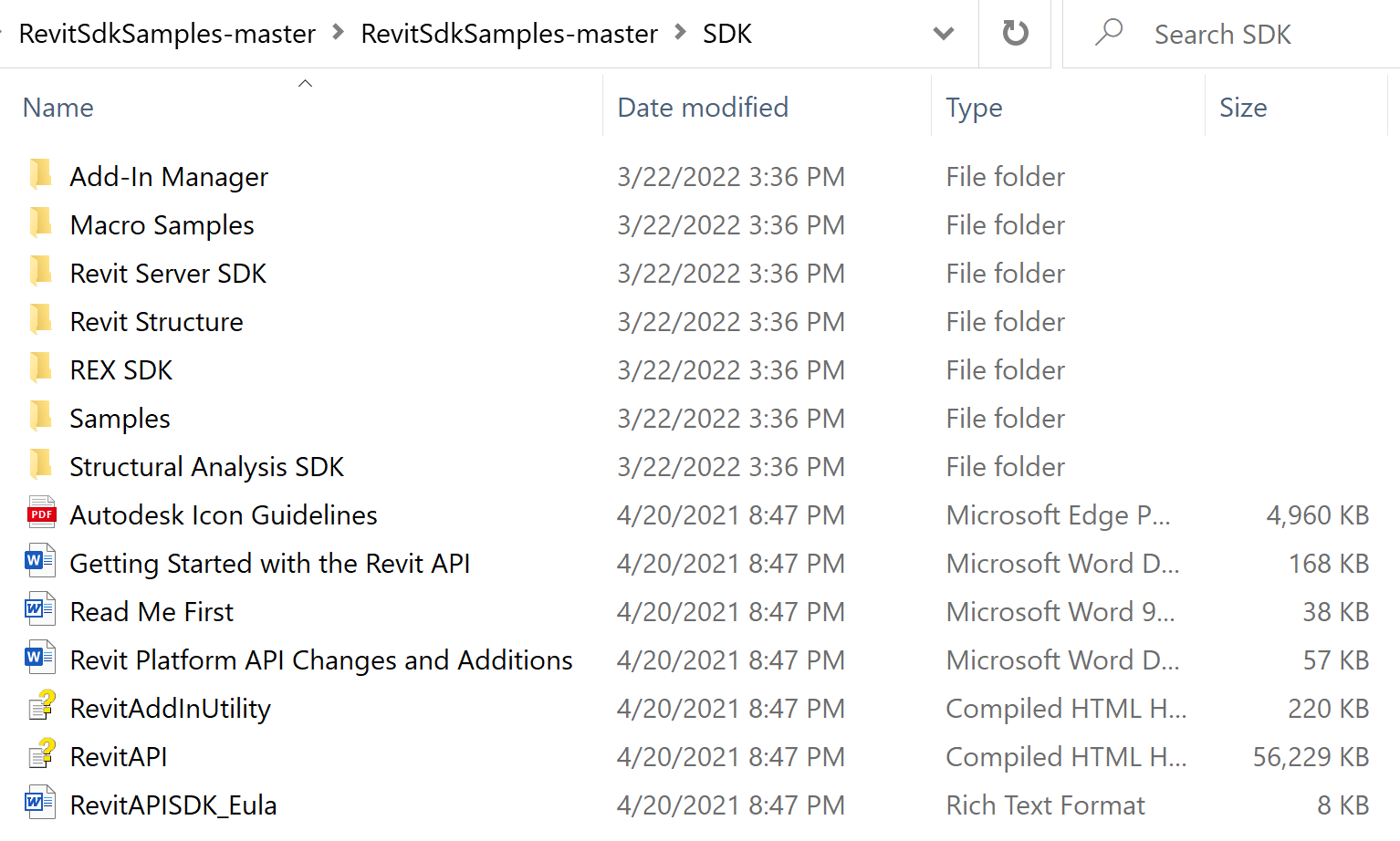Select the REX SDK folder name

pos(120,369)
